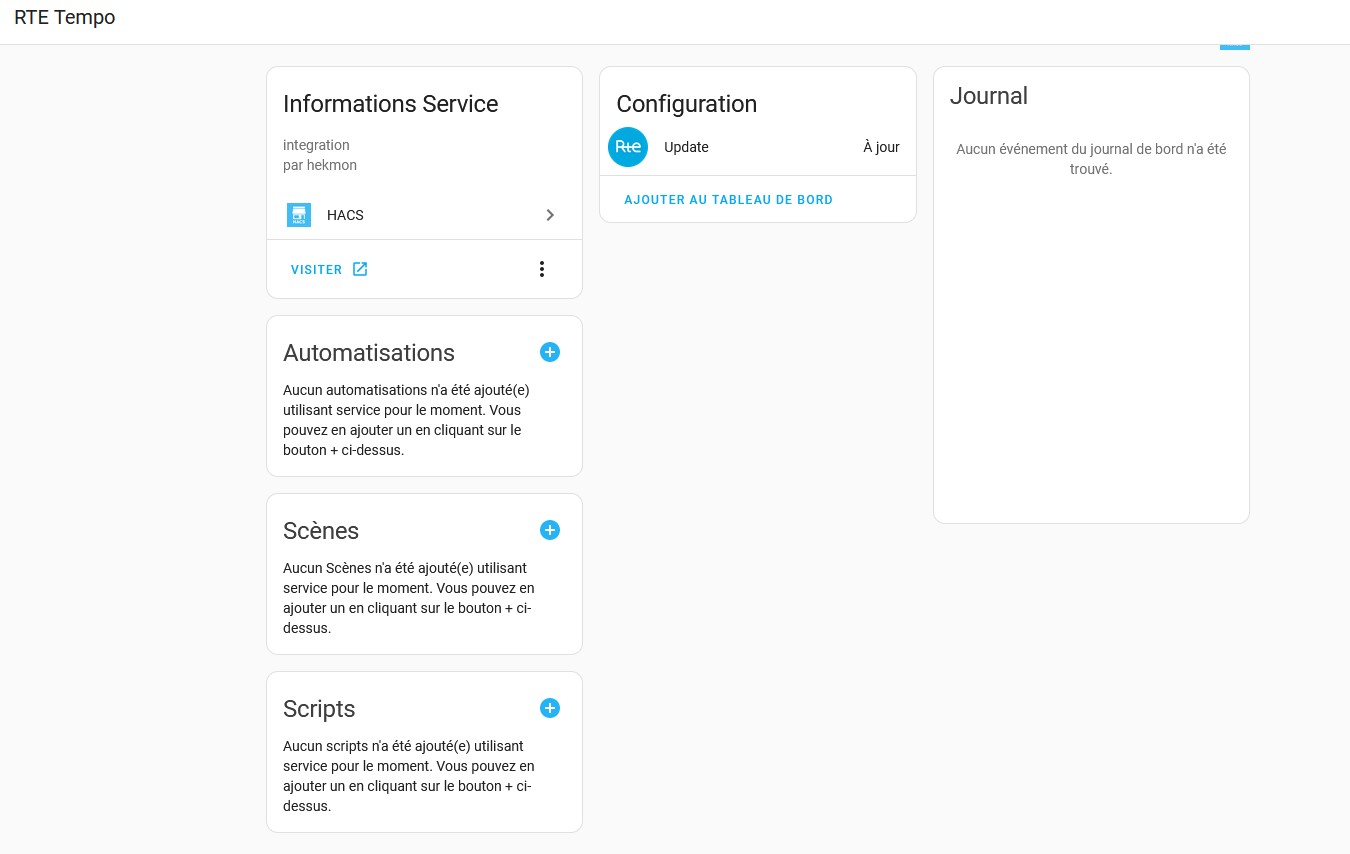Click the RTE Tempo page title
Image resolution: width=1350 pixels, height=854 pixels.
(x=65, y=18)
